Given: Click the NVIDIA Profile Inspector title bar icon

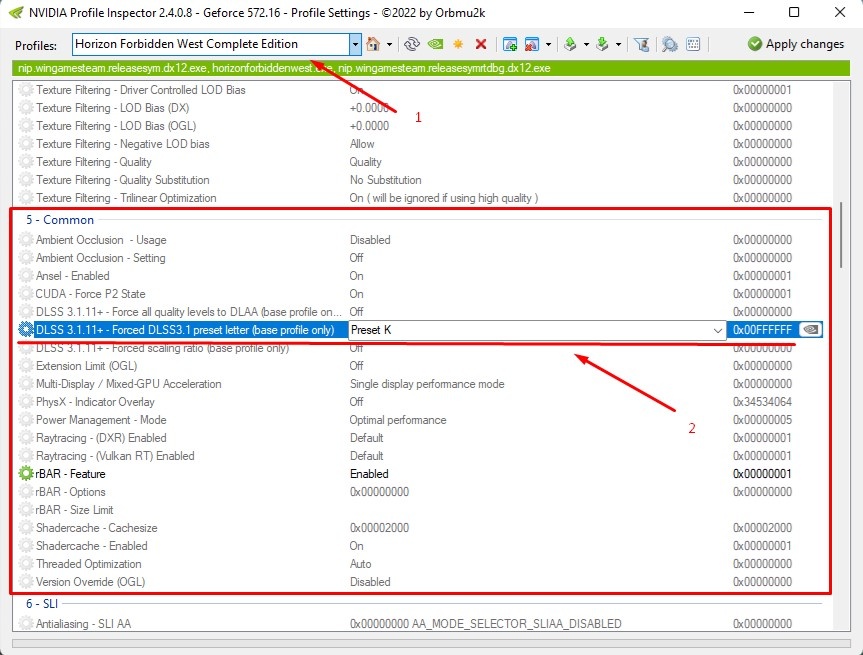Looking at the screenshot, I should click(x=17, y=12).
